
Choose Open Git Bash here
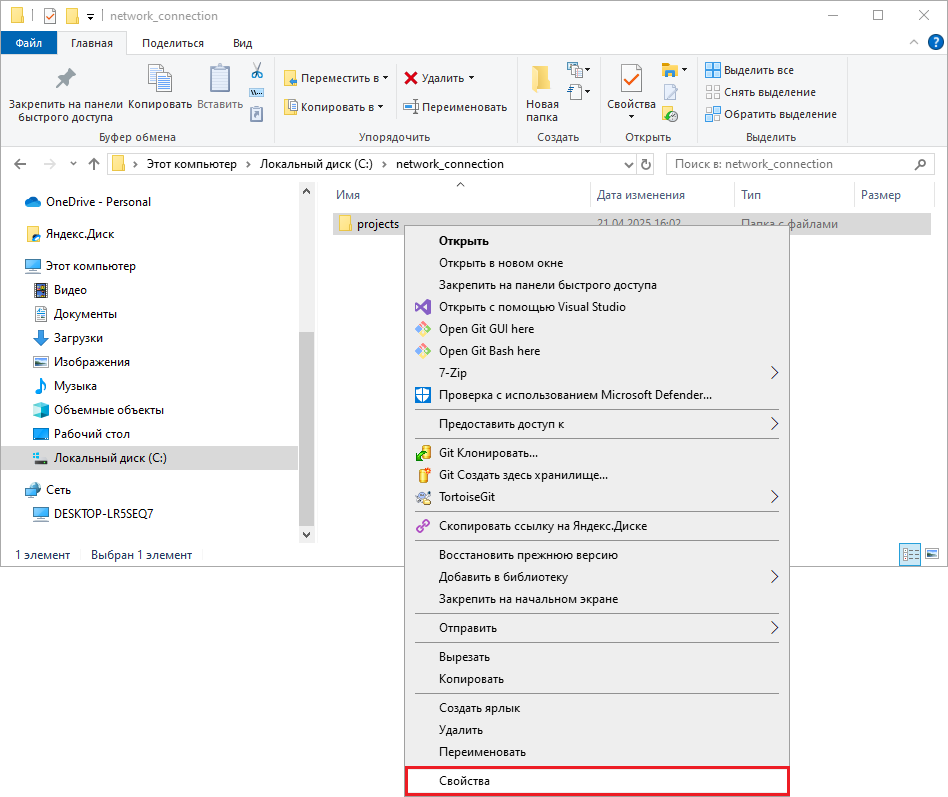[x=489, y=351]
